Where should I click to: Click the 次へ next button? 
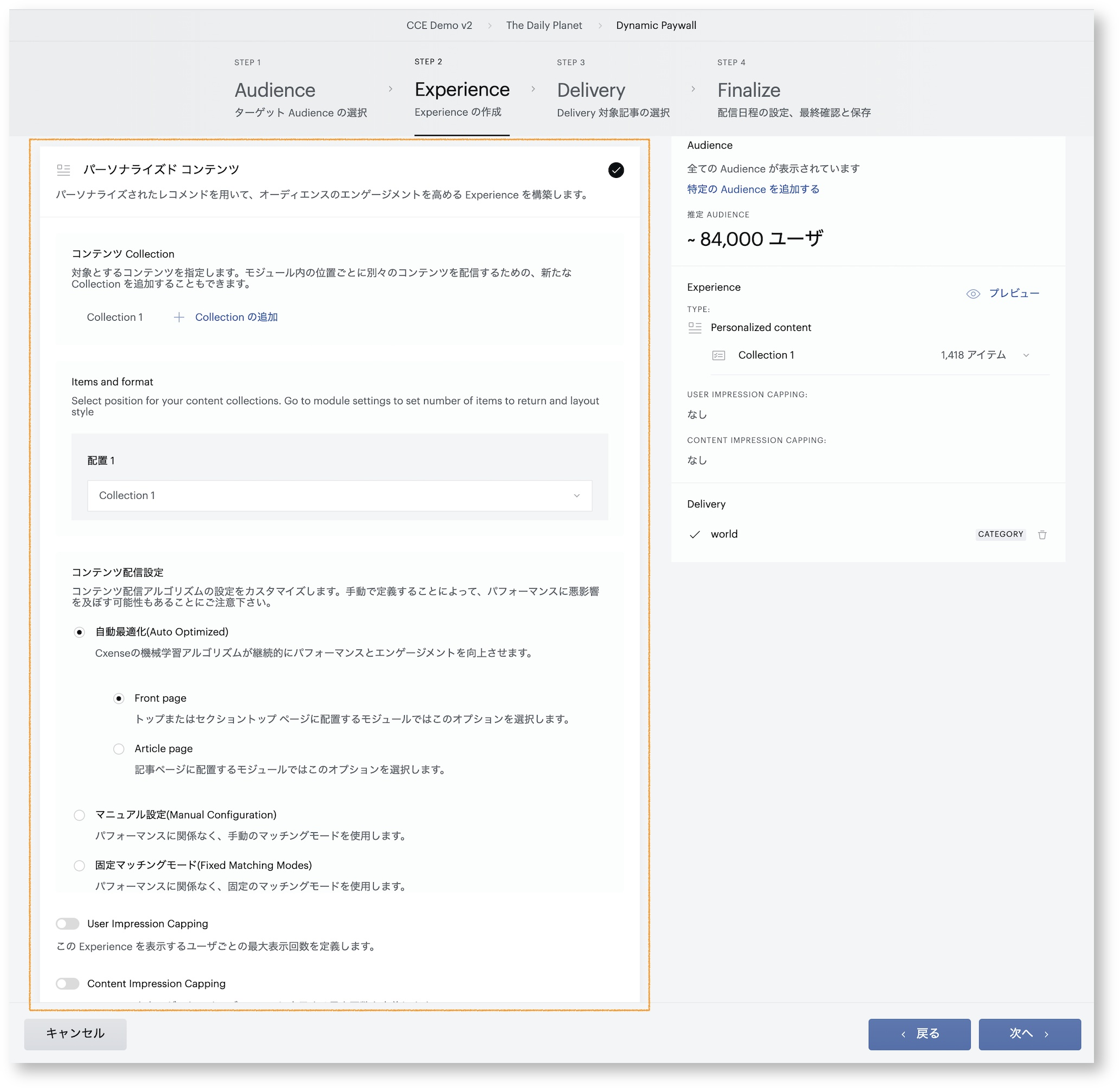pyautogui.click(x=1029, y=1034)
